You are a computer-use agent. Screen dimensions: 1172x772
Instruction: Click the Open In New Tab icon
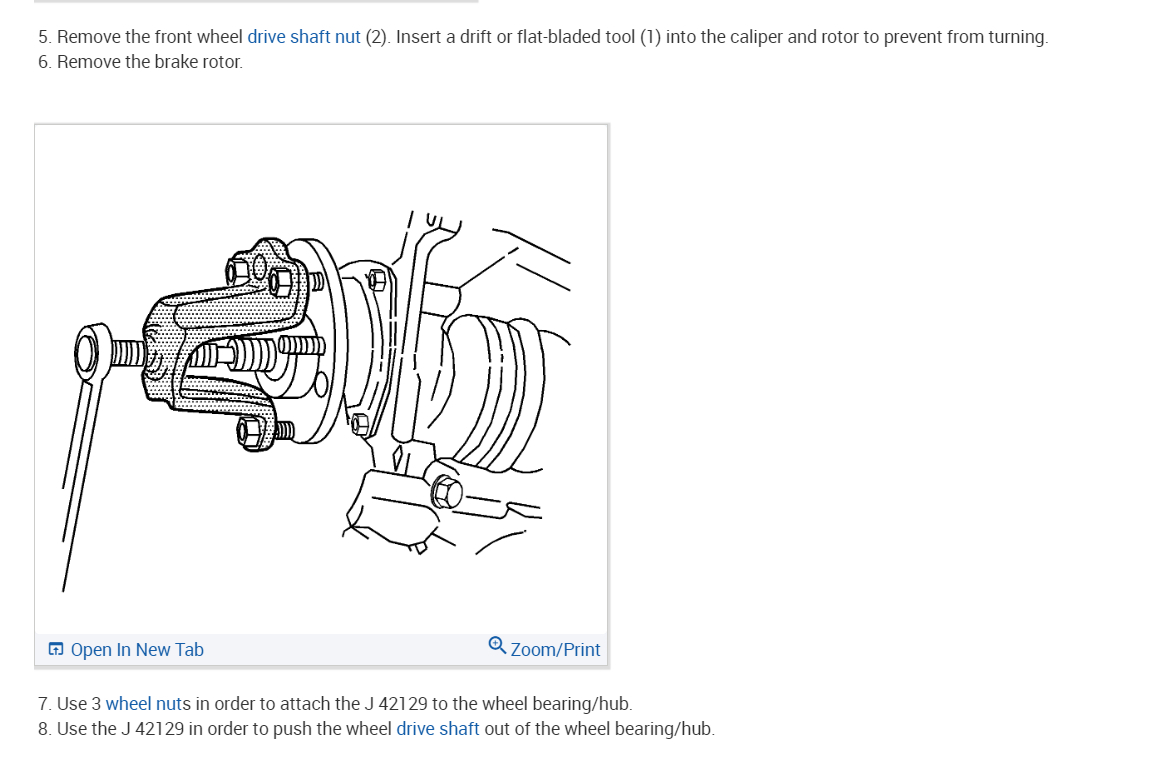56,649
